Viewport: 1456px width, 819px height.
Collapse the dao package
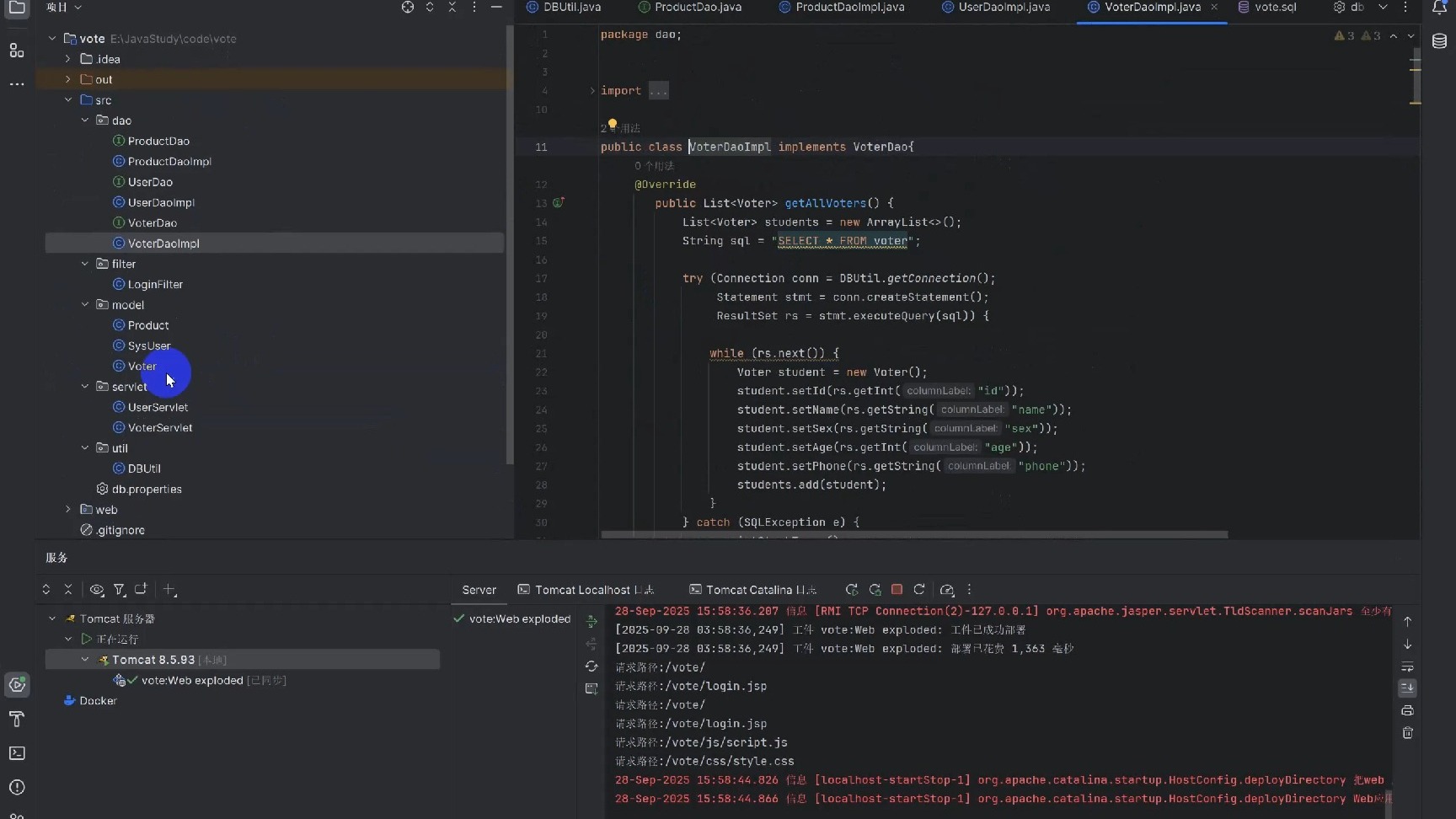tap(85, 120)
